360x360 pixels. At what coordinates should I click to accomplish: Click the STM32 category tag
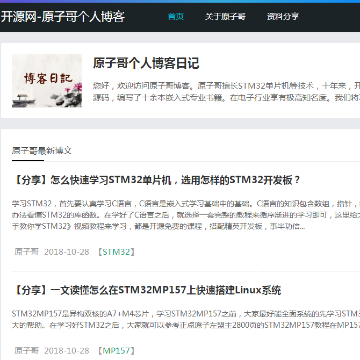pos(116,252)
